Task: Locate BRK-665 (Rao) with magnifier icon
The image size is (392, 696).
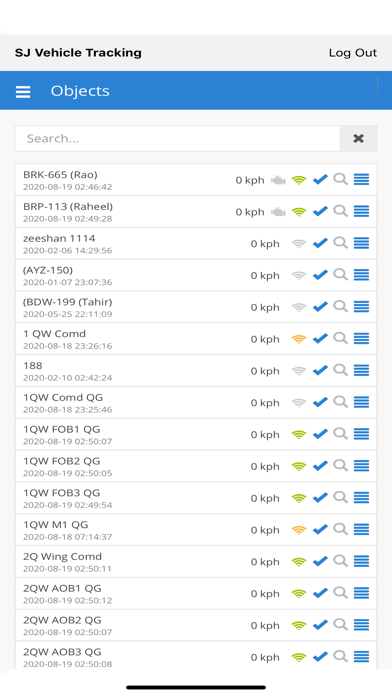Action: coord(341,179)
